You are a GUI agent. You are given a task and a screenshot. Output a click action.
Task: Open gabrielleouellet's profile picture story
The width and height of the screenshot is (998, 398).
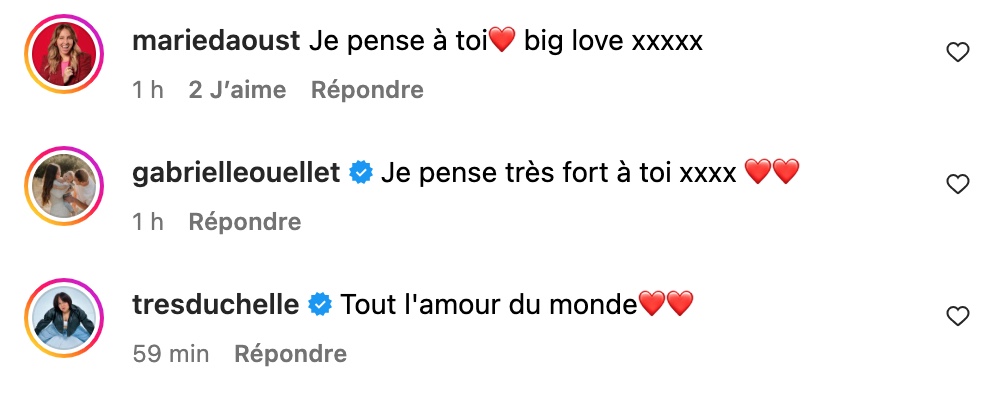(x=64, y=186)
